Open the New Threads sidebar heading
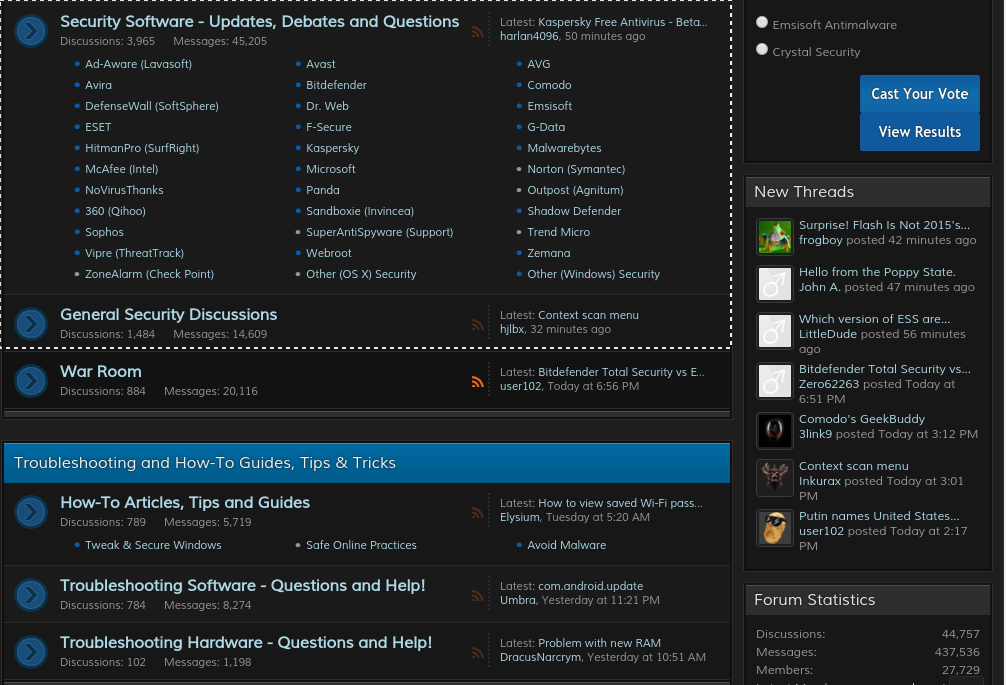Viewport: 1006px width, 685px height. point(804,192)
